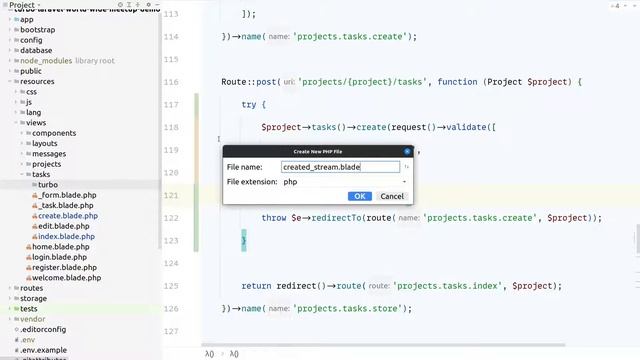The width and height of the screenshot is (640, 360).
Task: Click Route::post on line 116
Action: (249, 82)
